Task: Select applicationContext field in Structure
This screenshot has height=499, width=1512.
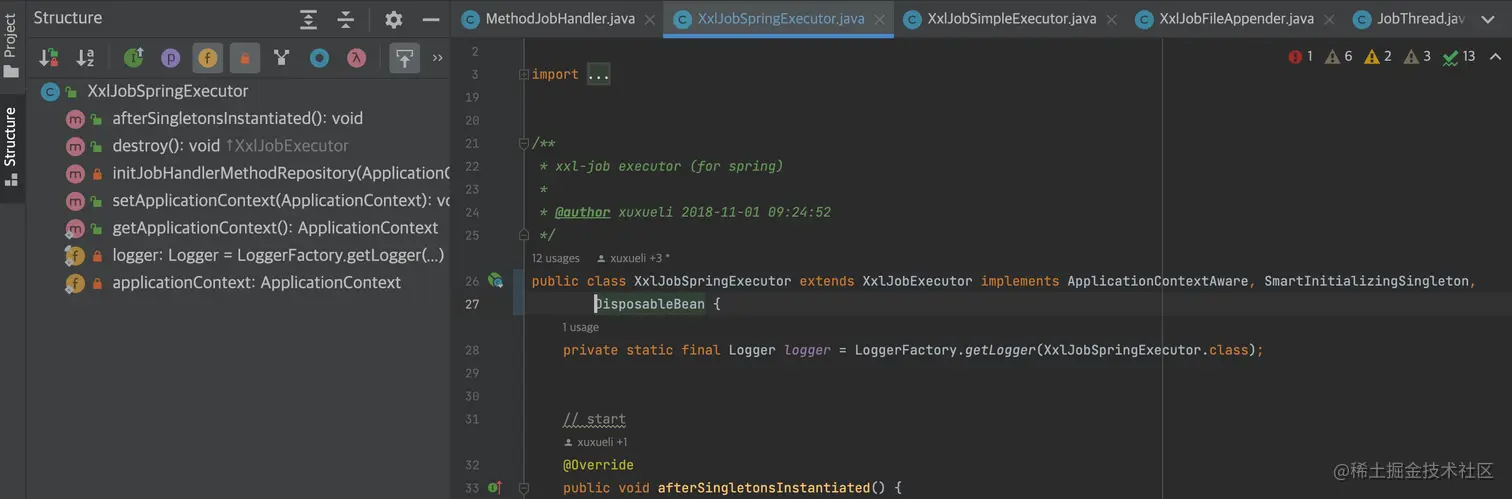Action: pyautogui.click(x=256, y=283)
